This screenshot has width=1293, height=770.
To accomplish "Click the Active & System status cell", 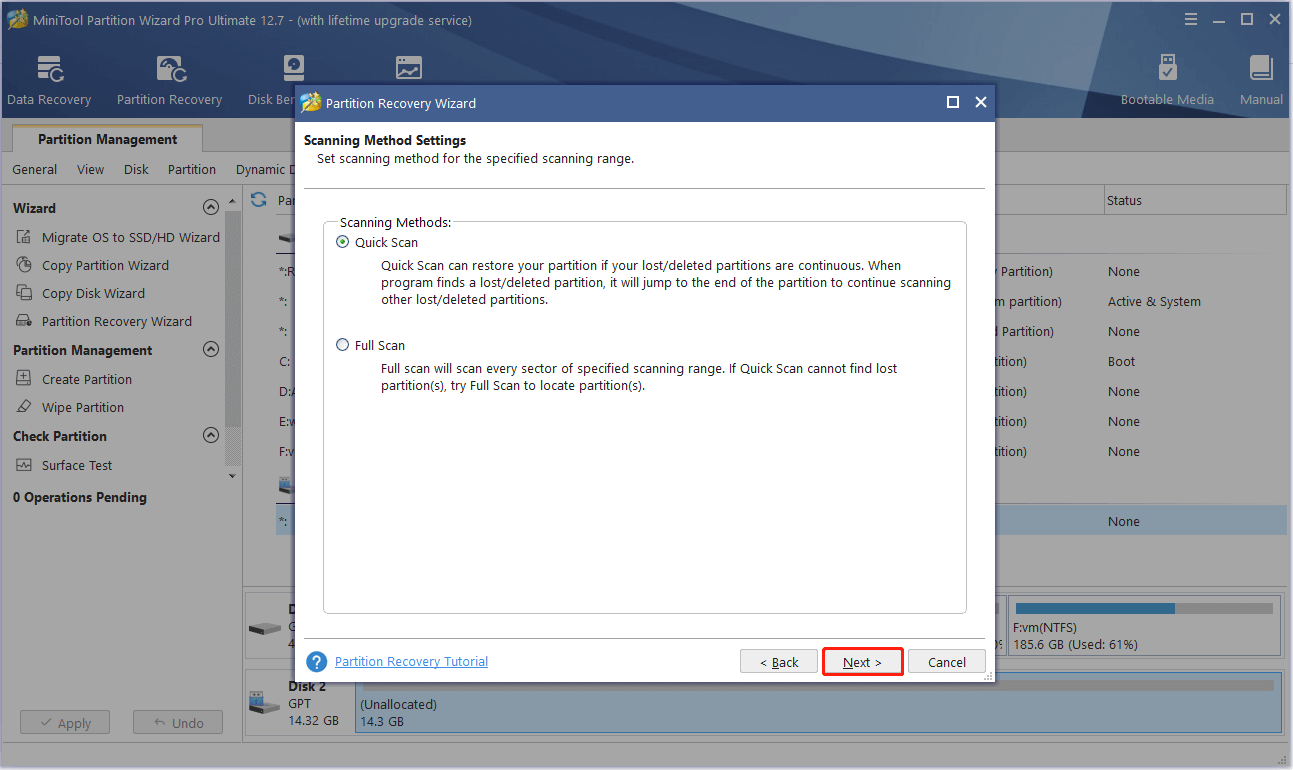I will click(1154, 301).
